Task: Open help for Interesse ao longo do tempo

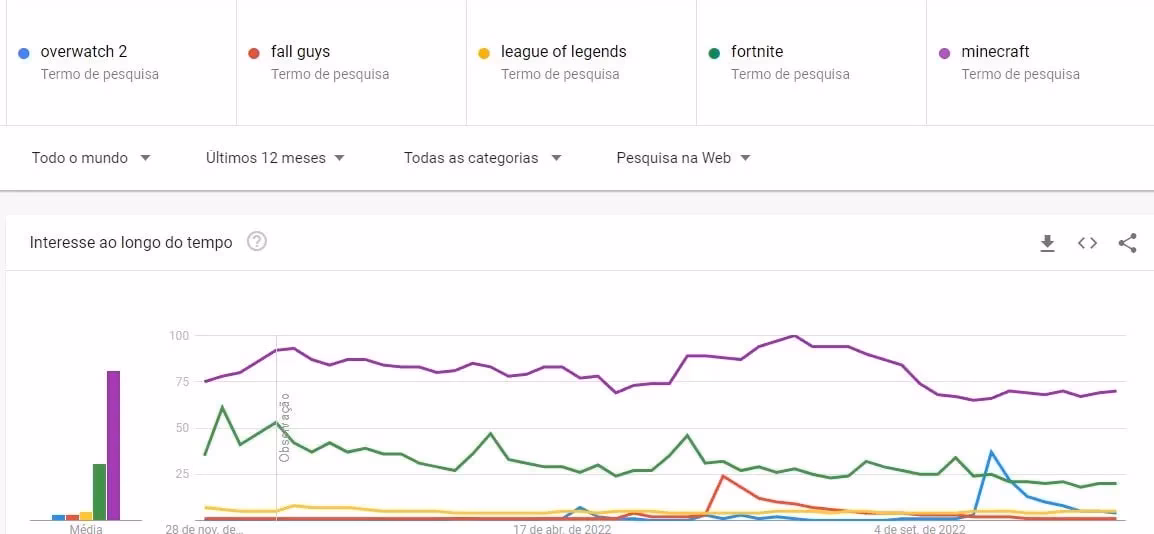Action: tap(257, 242)
